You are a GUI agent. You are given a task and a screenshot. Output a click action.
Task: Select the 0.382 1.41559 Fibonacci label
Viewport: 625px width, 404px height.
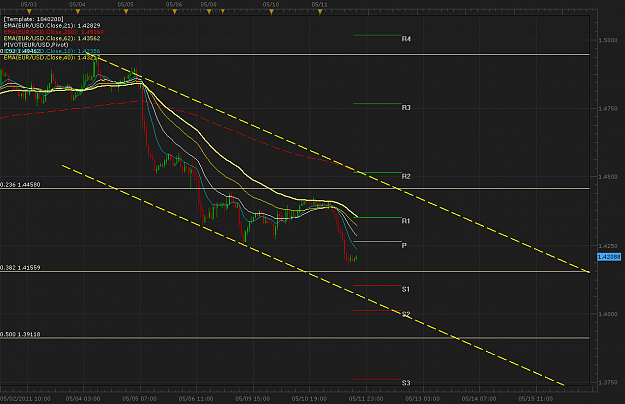click(x=20, y=267)
